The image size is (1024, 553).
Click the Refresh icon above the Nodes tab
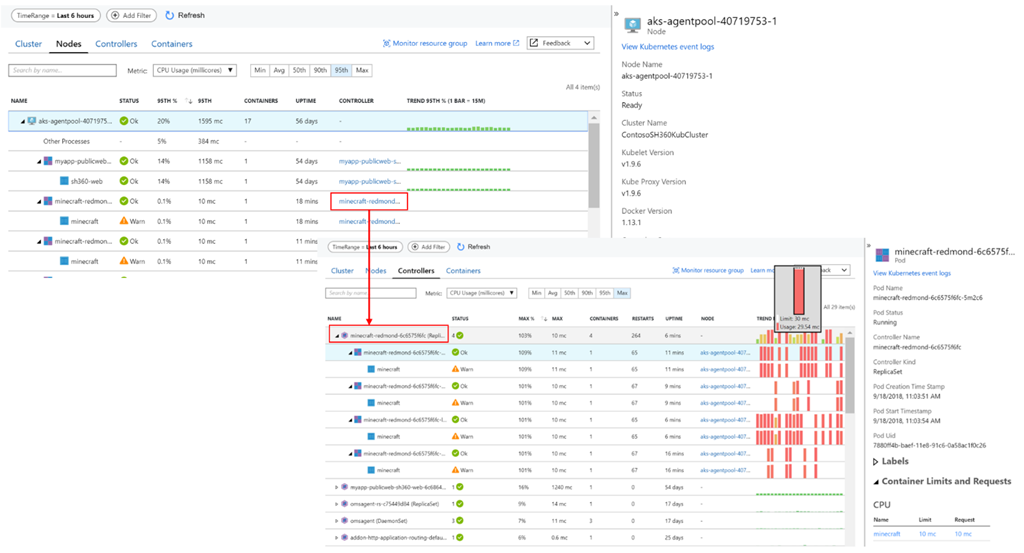coord(170,16)
